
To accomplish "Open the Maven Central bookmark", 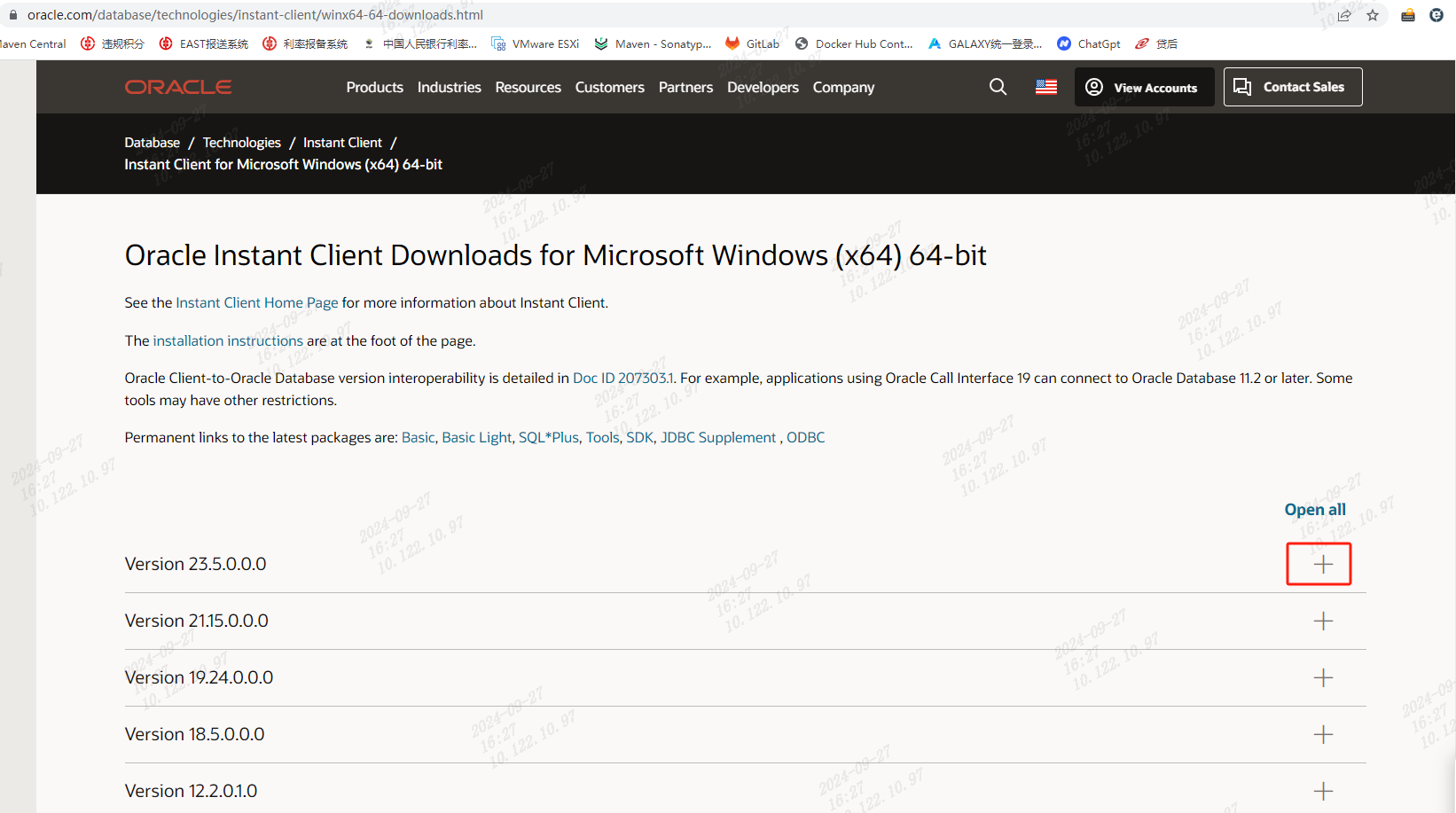I will pyautogui.click(x=33, y=43).
